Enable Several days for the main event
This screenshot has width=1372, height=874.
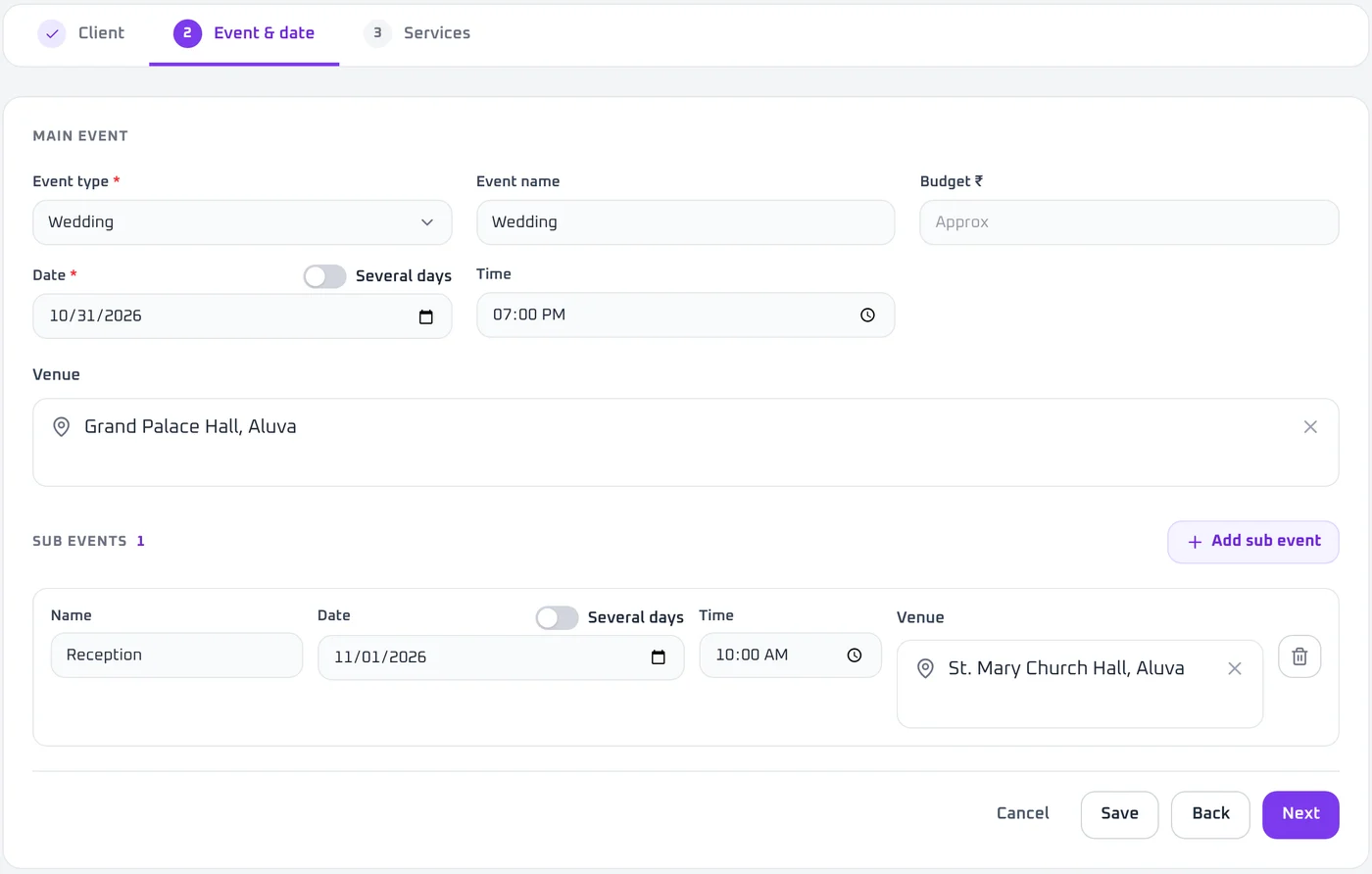click(324, 276)
